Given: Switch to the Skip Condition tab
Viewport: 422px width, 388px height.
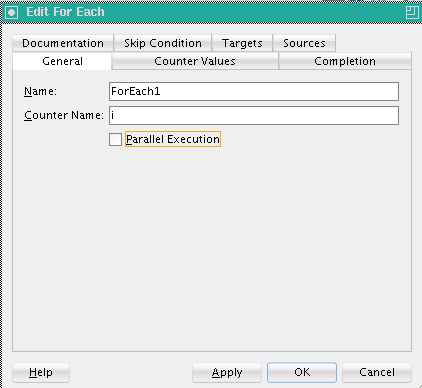Looking at the screenshot, I should (163, 43).
